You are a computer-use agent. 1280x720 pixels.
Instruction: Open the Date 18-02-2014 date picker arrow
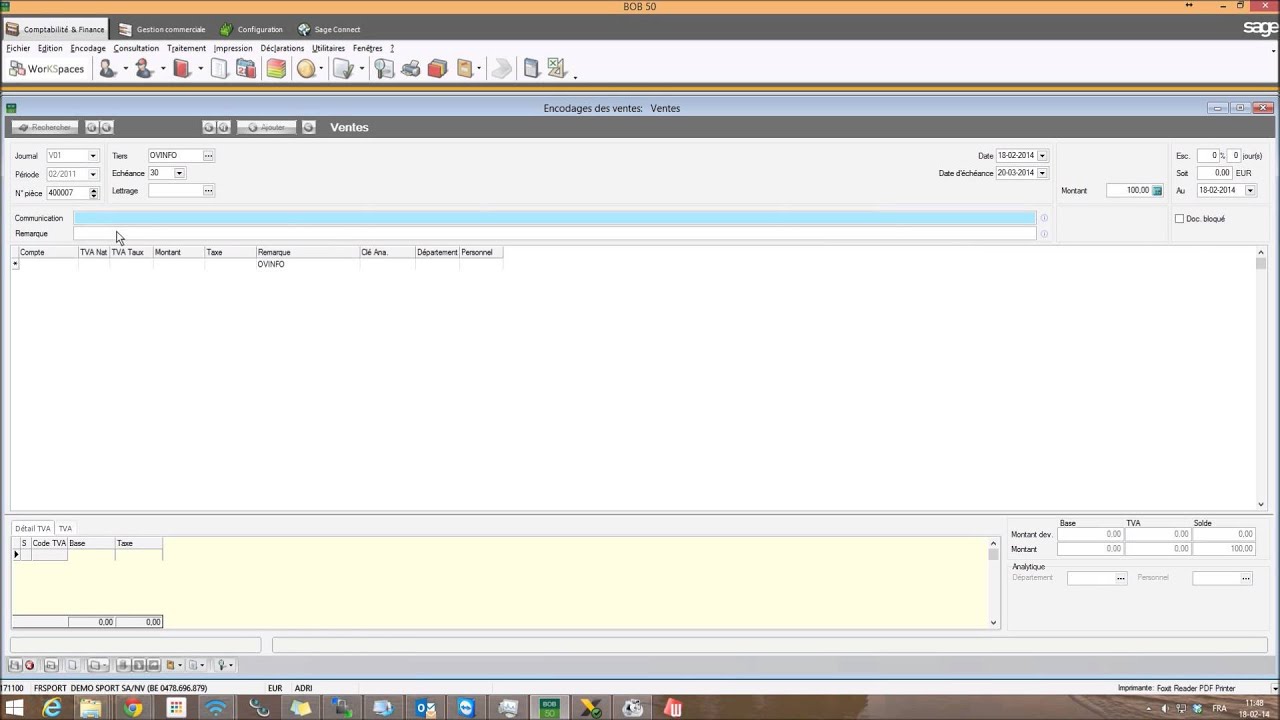tap(1042, 156)
